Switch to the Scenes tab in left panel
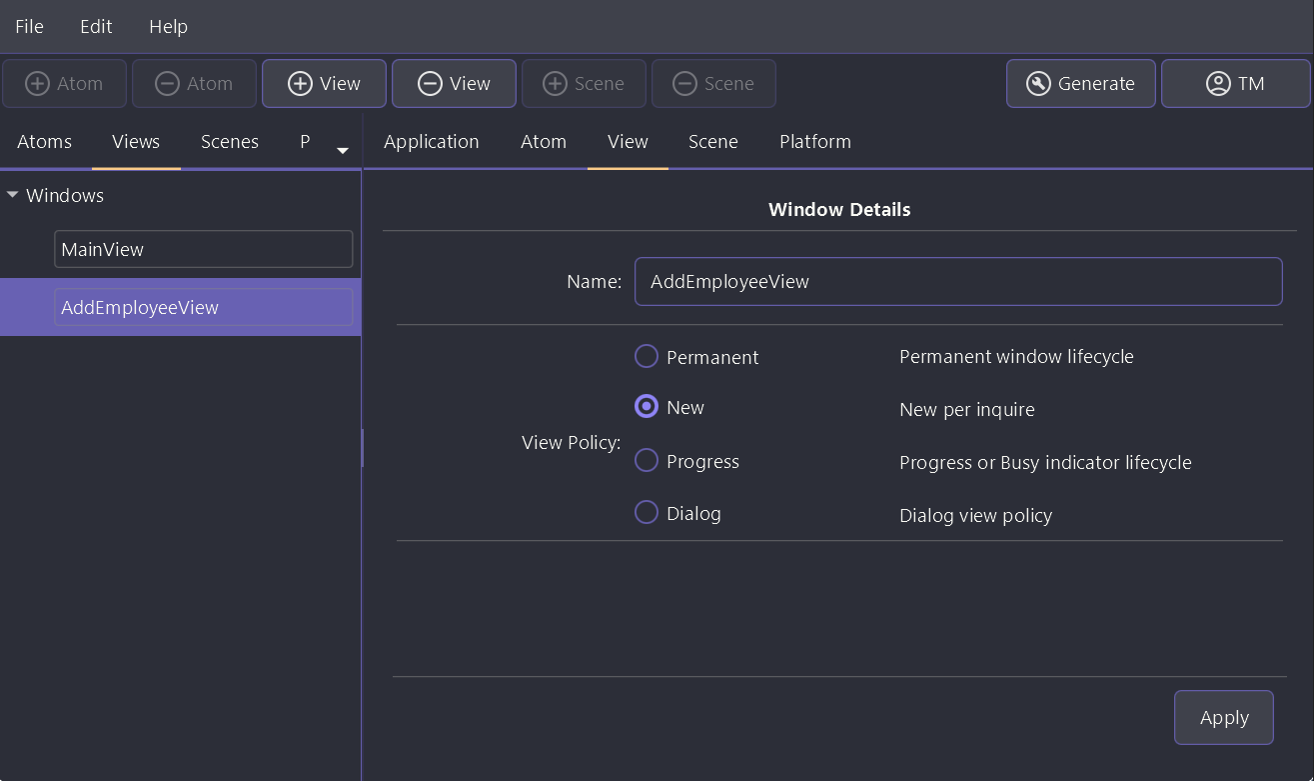Screen dimensions: 1314x781 [229, 142]
